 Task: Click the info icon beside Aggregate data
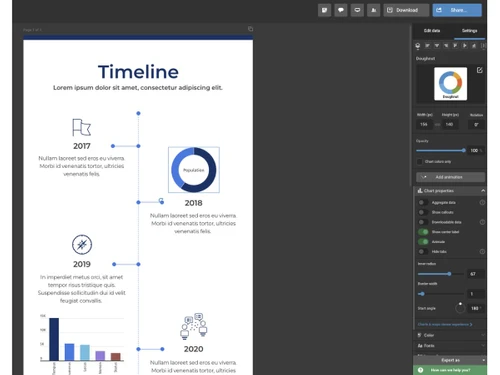[482, 202]
